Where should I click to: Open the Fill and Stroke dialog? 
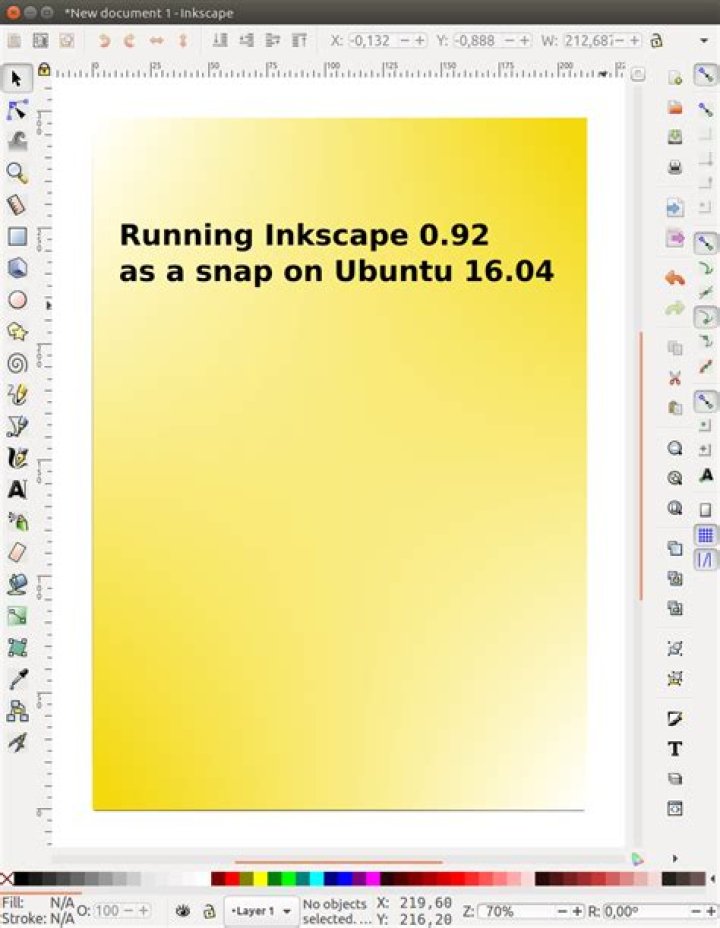coord(674,718)
